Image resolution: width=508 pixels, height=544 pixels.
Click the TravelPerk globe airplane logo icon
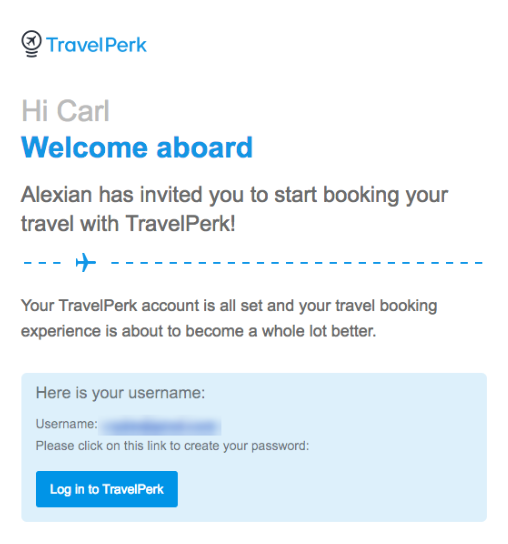coord(31,44)
